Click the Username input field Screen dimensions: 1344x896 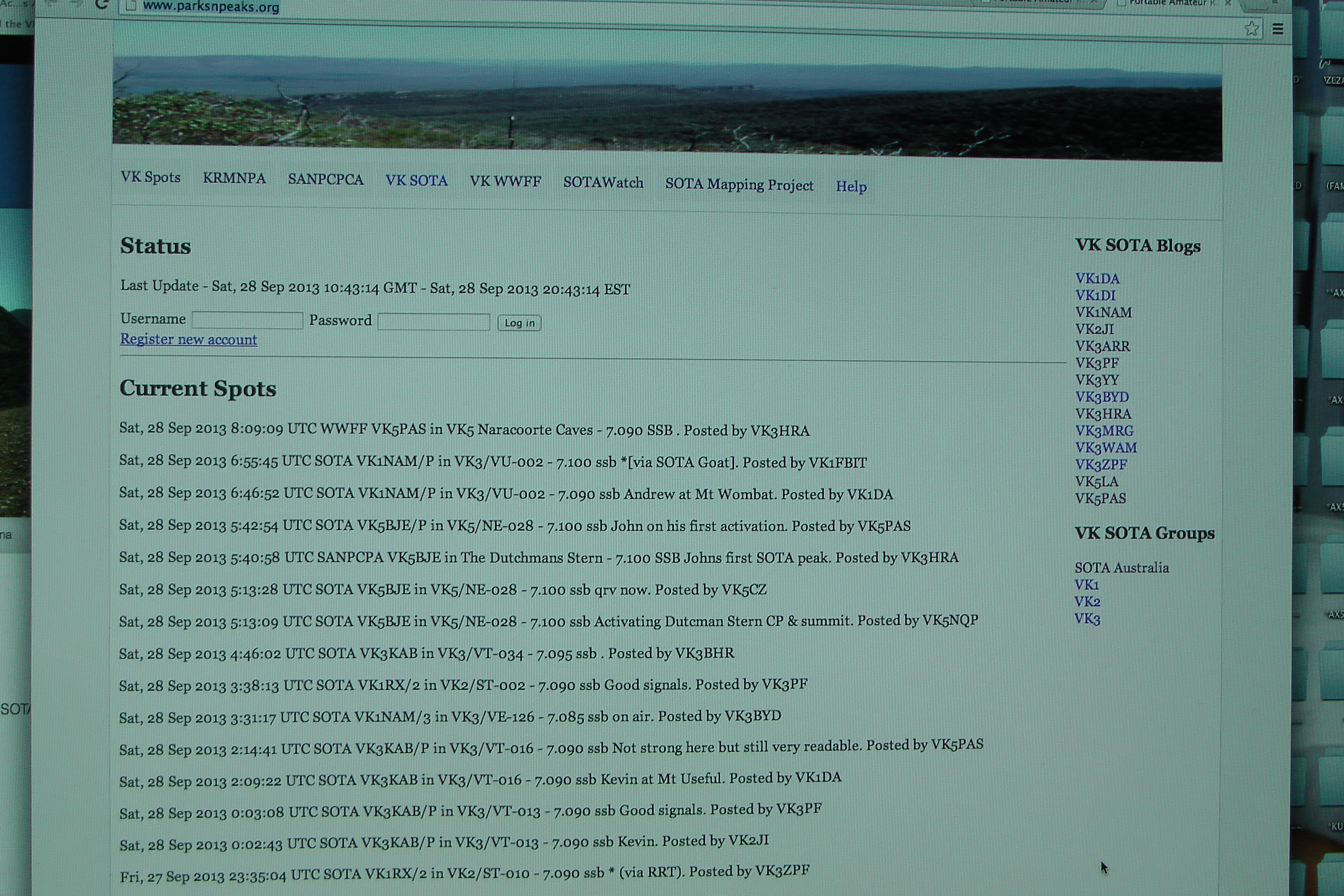point(247,320)
